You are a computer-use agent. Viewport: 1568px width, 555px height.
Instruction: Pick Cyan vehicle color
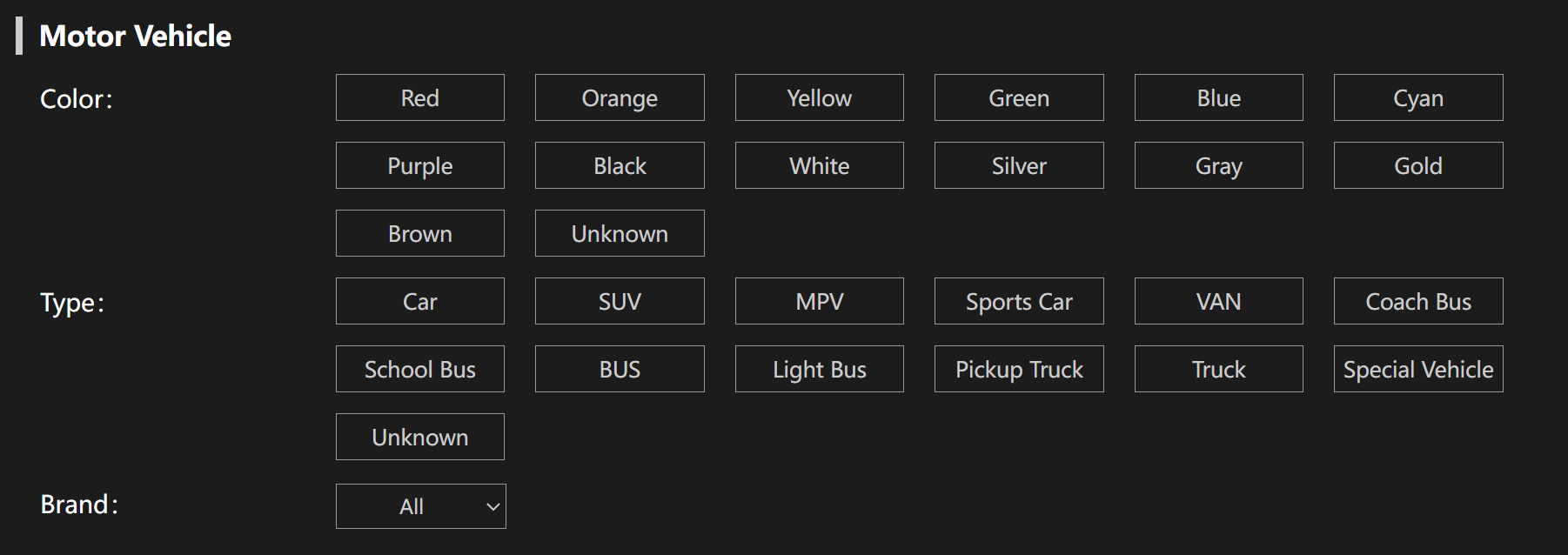coord(1418,97)
